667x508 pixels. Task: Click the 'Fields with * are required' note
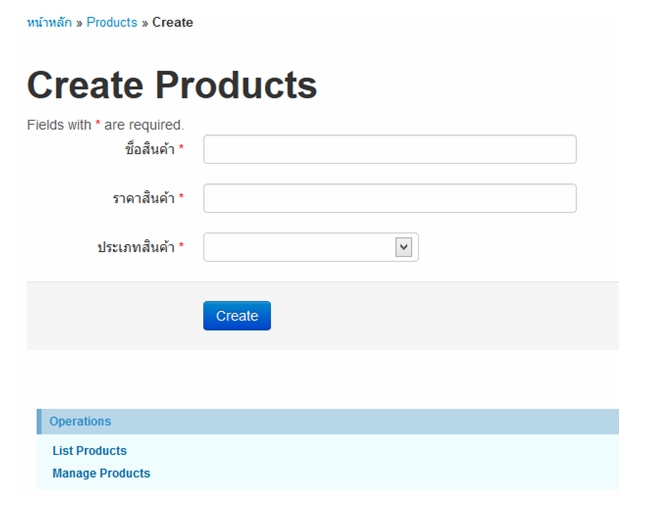(x=105, y=125)
